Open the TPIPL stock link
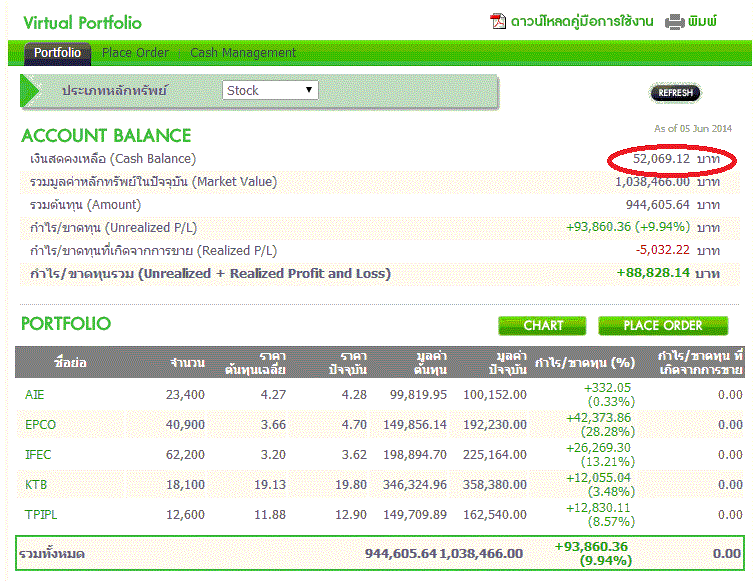This screenshot has width=753, height=581. tap(41, 515)
